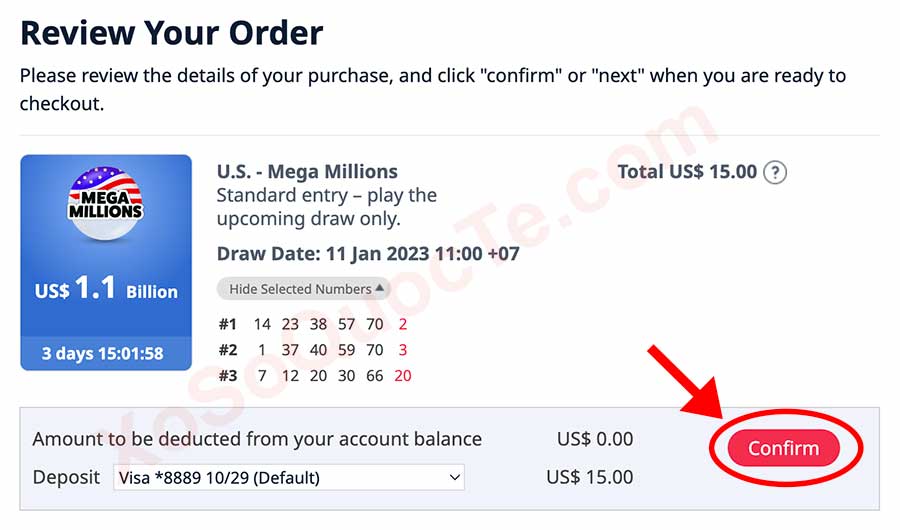
Task: Click the US$ 1.1 Billion jackpot amount
Action: point(106,290)
